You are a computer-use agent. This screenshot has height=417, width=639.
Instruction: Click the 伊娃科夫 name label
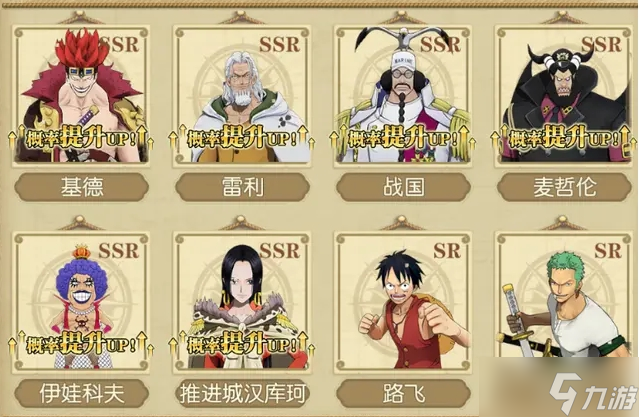(x=81, y=393)
